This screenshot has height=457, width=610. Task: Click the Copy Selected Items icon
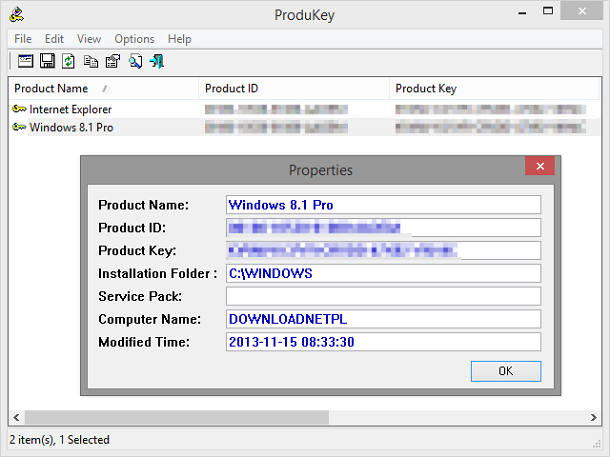[91, 61]
